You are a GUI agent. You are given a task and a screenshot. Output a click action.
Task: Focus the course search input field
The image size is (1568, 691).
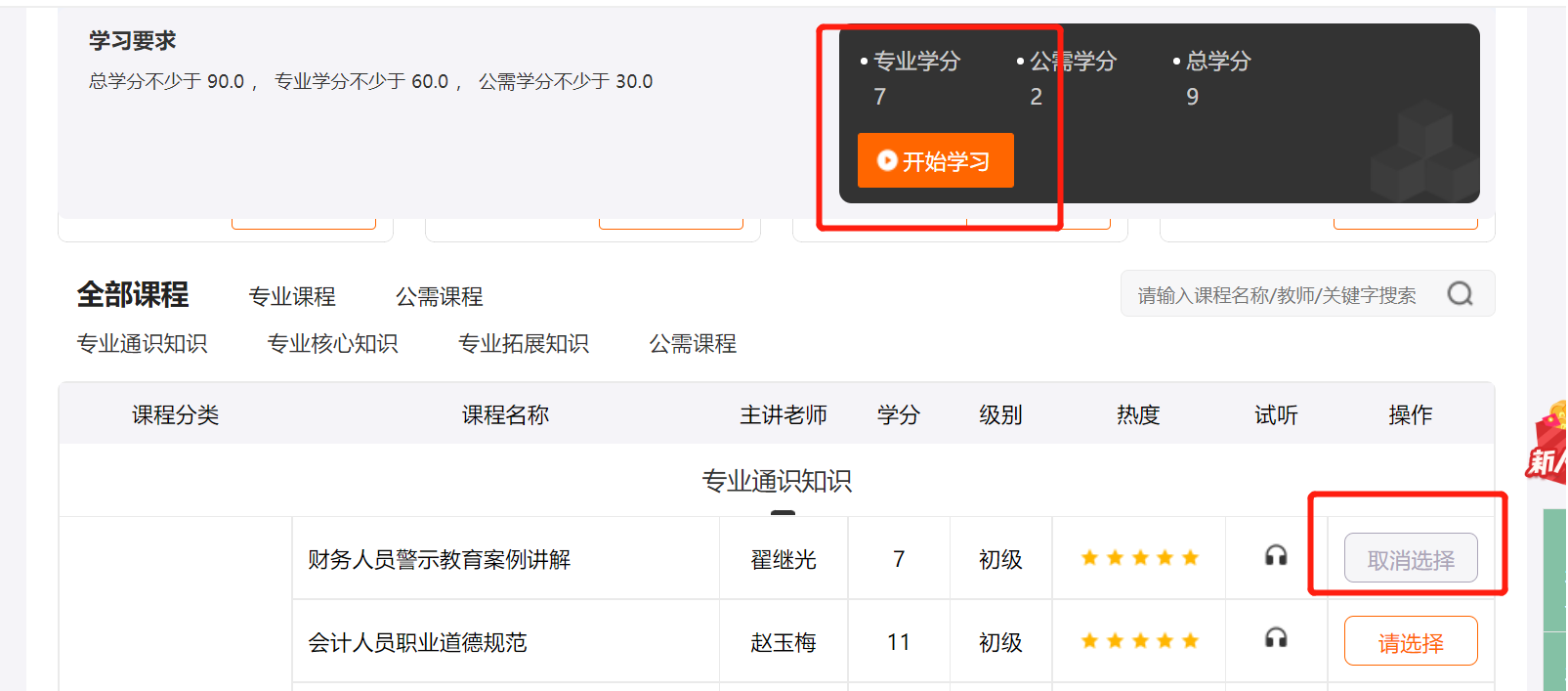point(1276,295)
